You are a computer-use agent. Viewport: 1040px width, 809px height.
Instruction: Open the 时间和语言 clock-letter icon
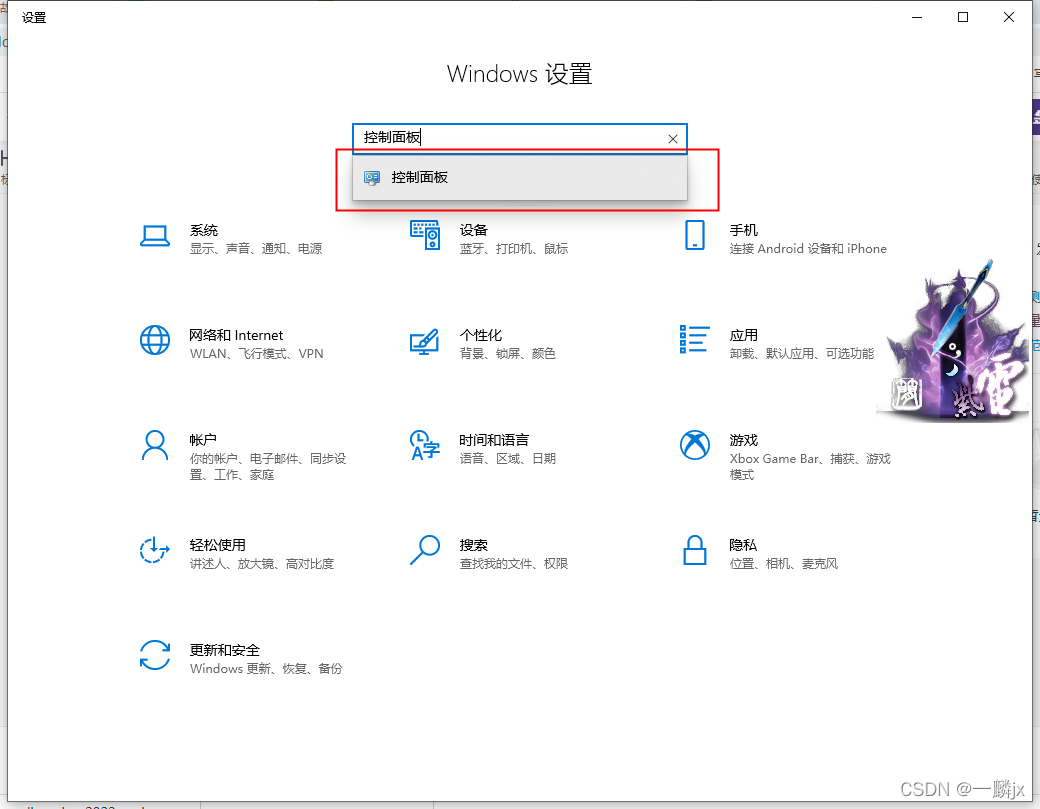pos(424,445)
